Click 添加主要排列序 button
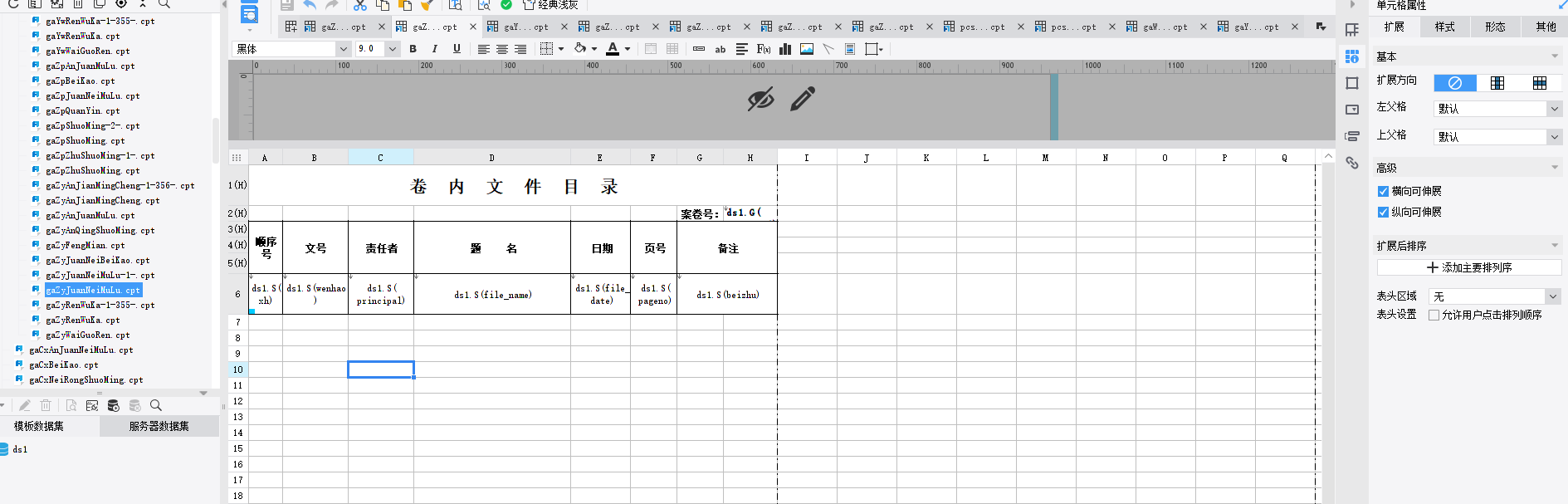 pyautogui.click(x=1469, y=267)
